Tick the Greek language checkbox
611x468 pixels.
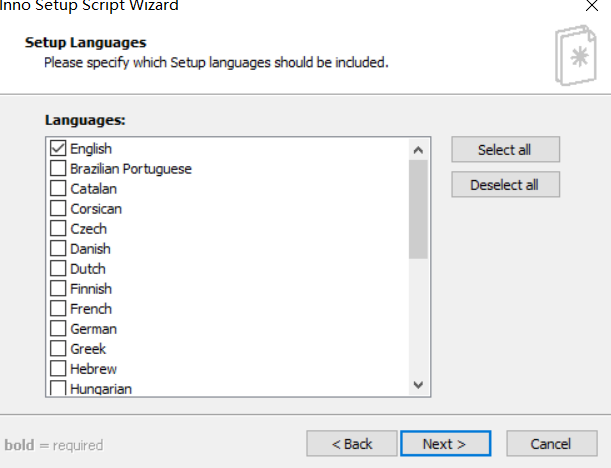click(58, 348)
